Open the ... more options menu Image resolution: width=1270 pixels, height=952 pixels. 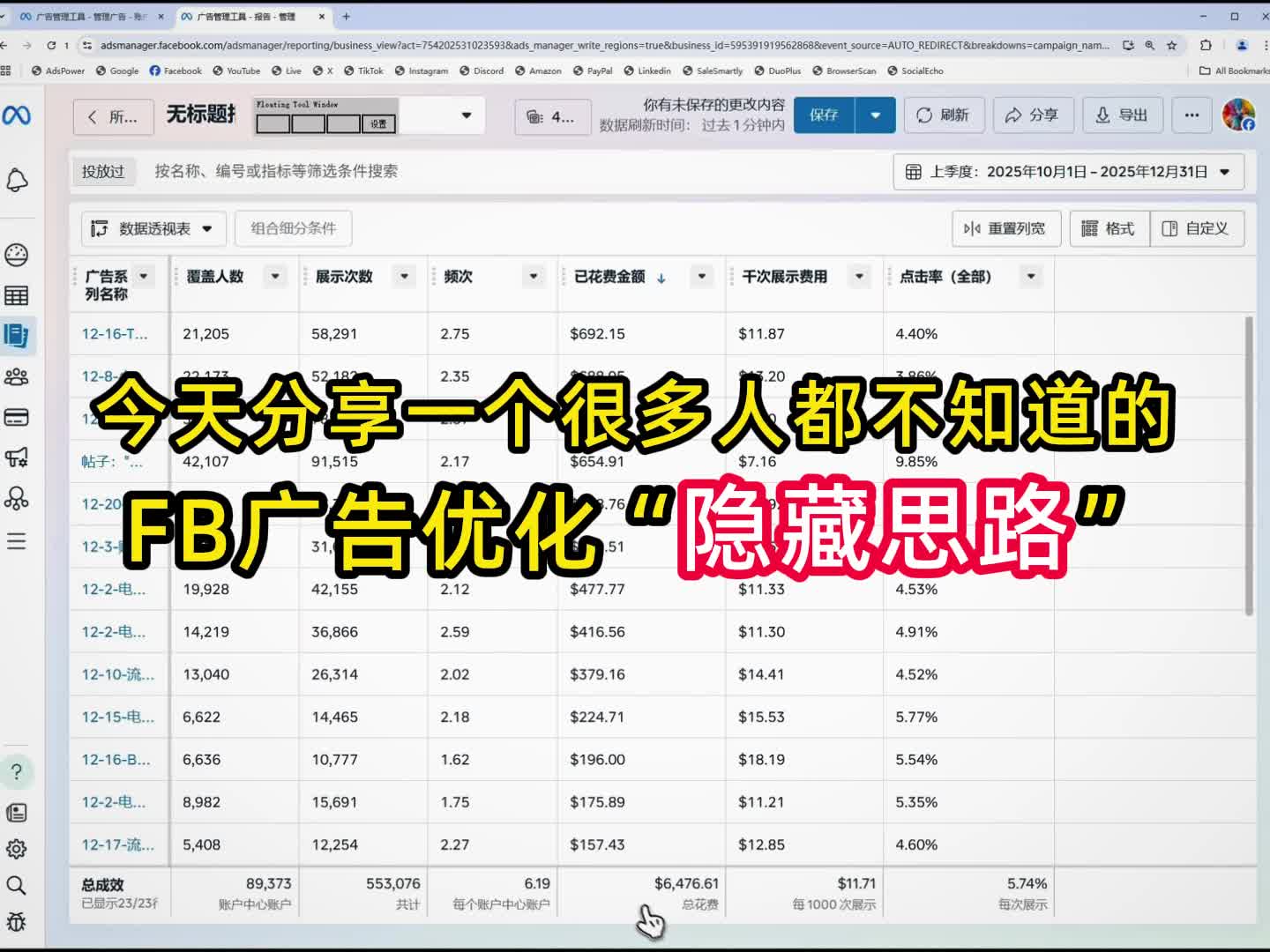pyautogui.click(x=1192, y=115)
